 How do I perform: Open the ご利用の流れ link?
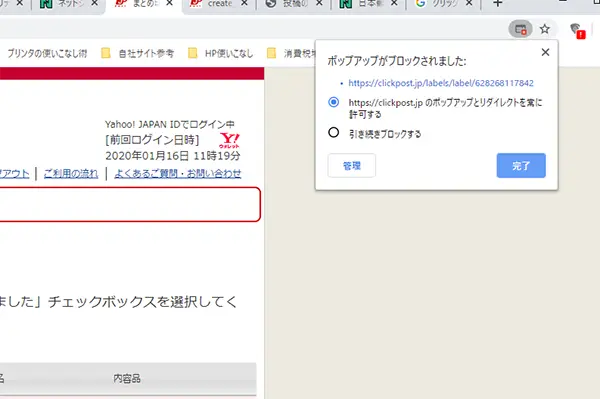tap(71, 174)
